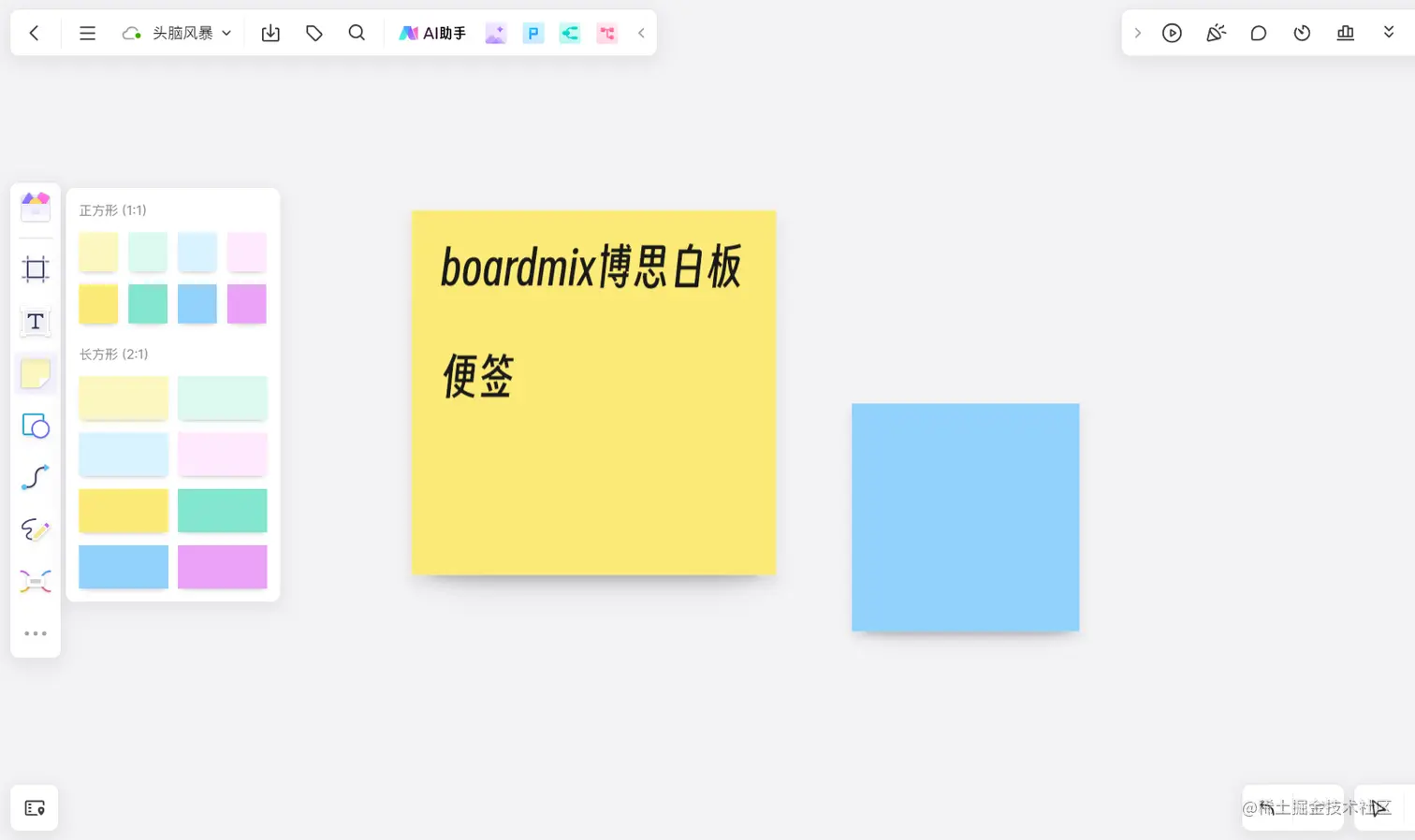Open more tools via the ellipsis button

[x=35, y=632]
